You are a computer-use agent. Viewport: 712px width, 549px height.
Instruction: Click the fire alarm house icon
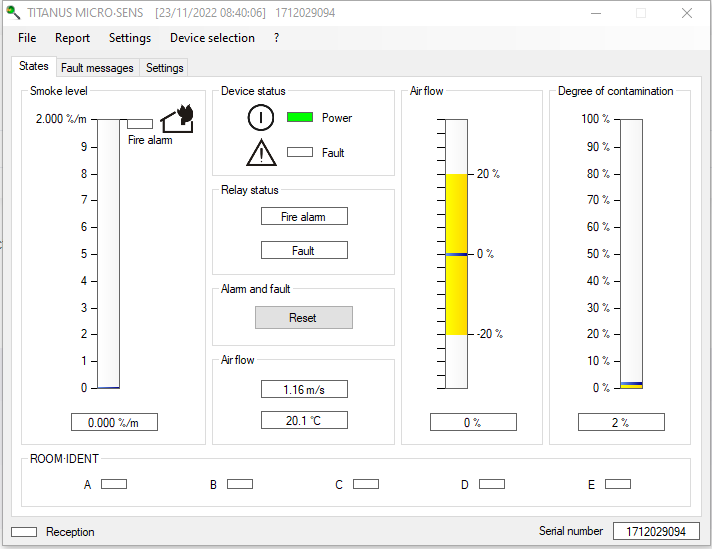[x=177, y=119]
